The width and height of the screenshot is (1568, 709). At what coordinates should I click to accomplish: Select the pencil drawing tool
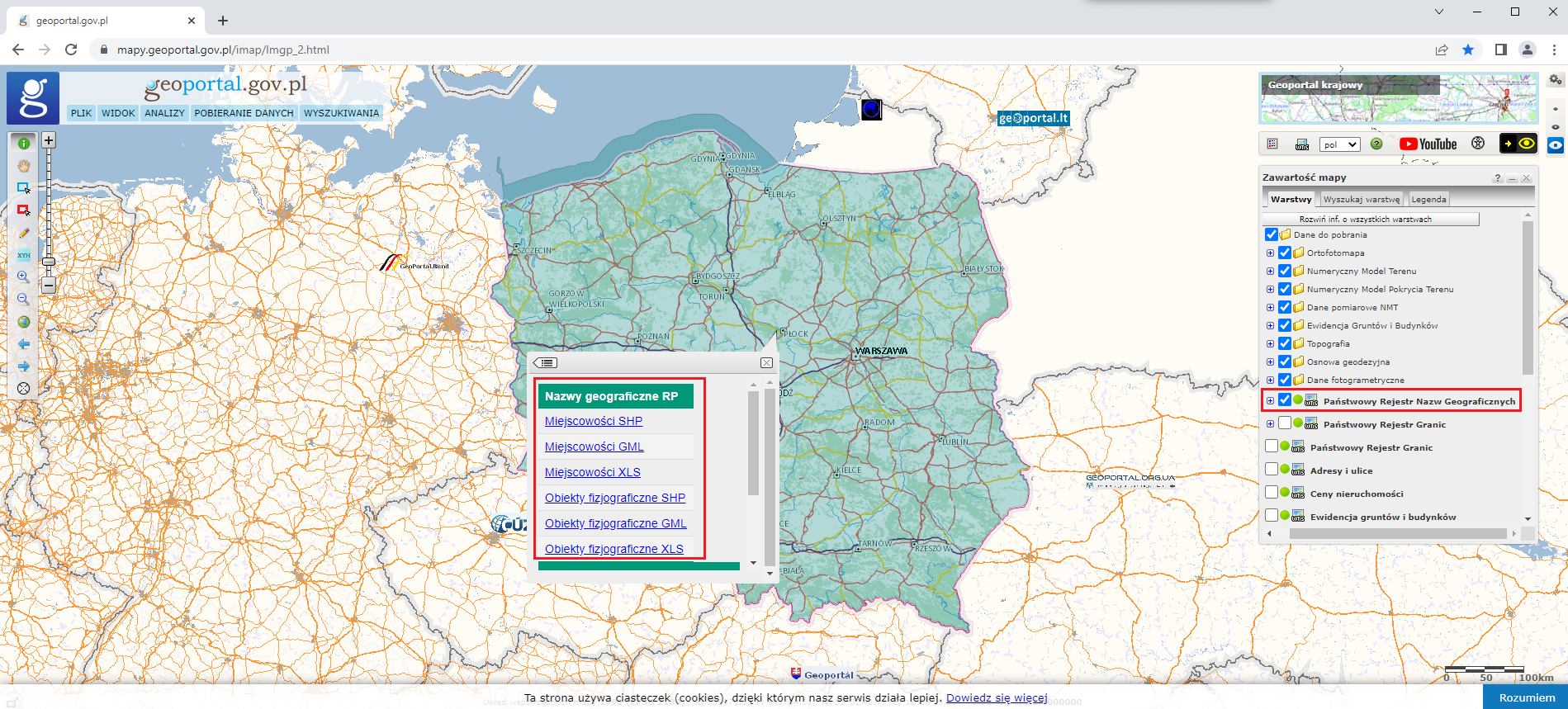(24, 234)
